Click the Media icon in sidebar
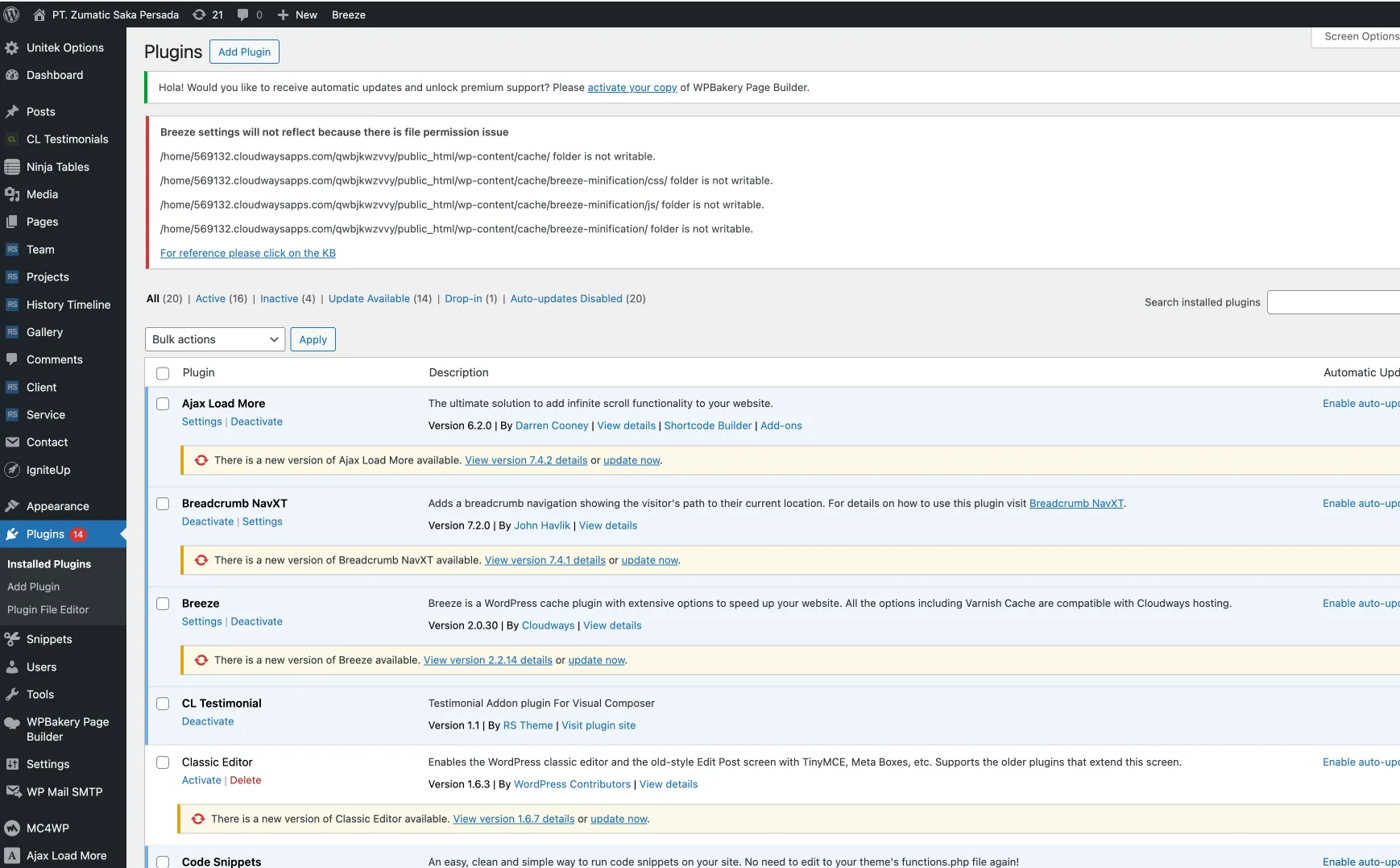1400x868 pixels. pyautogui.click(x=12, y=194)
